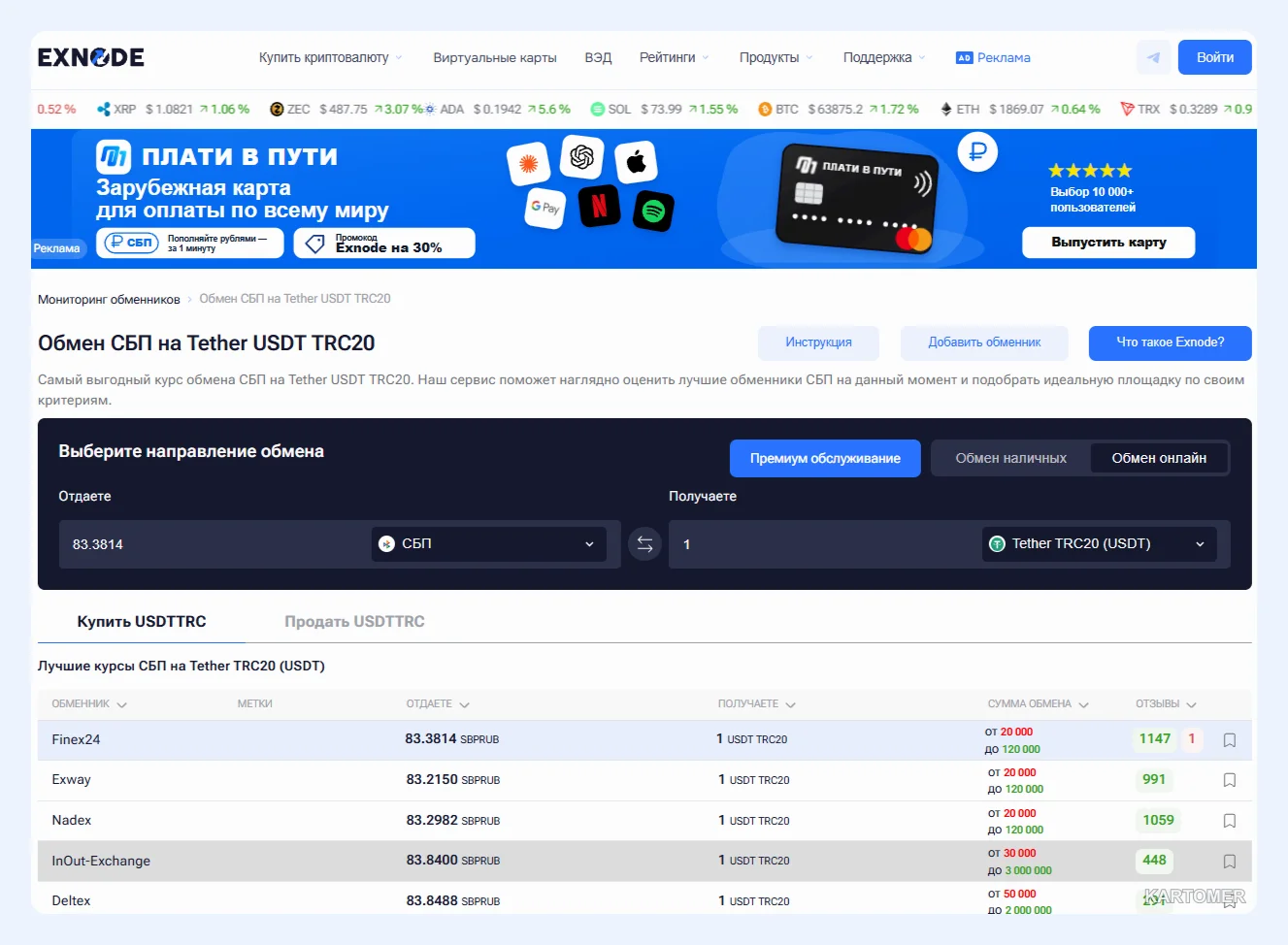This screenshot has width=1288, height=945.
Task: Click the Выпустить карту banner button
Action: point(1108,243)
